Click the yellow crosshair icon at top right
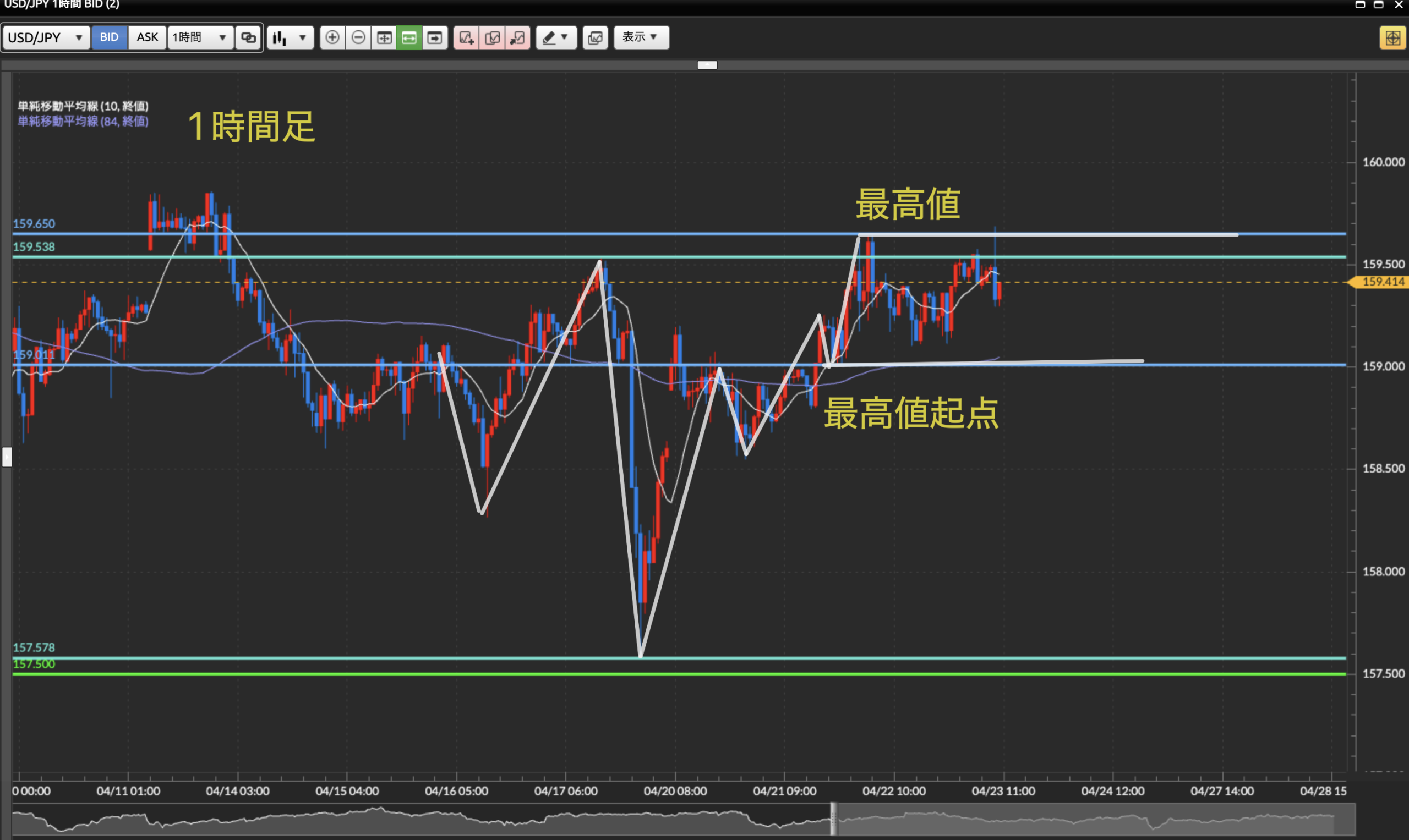1409x840 pixels. pyautogui.click(x=1392, y=38)
